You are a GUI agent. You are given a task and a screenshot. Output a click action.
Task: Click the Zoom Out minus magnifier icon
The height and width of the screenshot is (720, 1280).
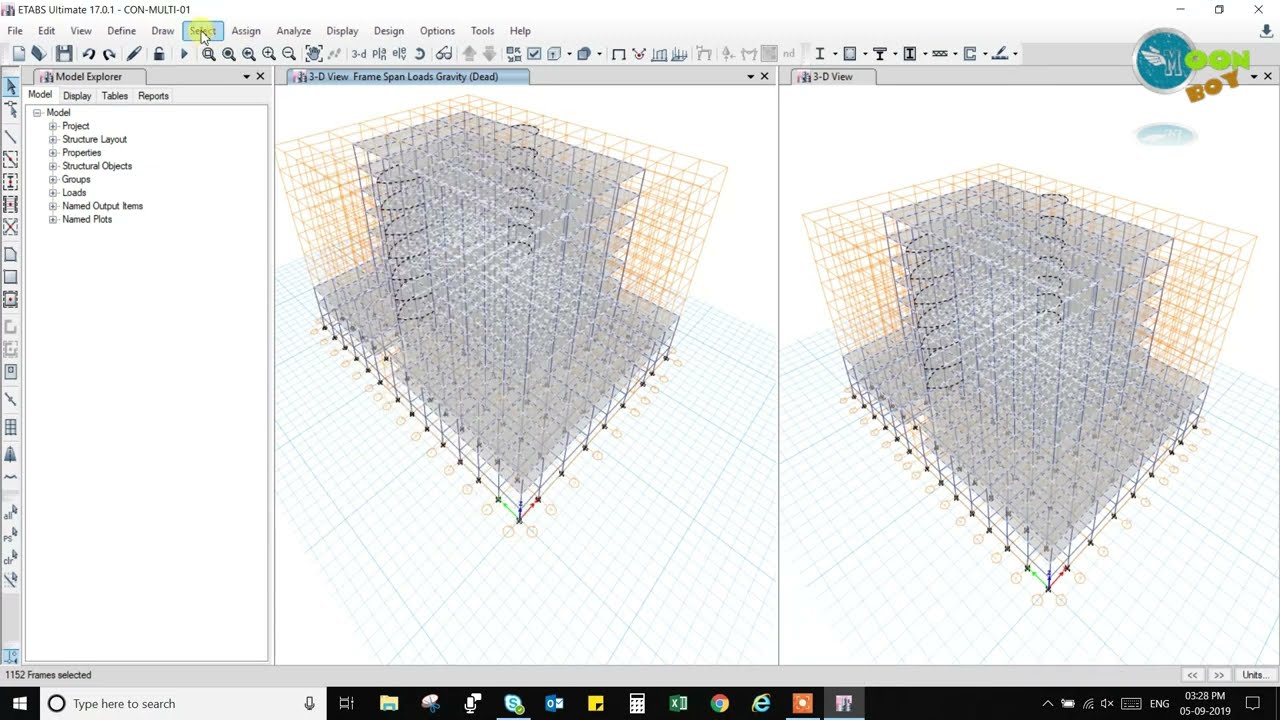289,54
